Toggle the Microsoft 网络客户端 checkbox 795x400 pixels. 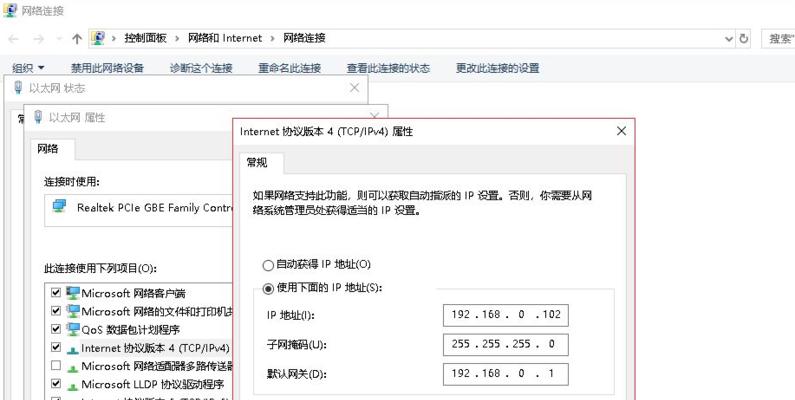coord(56,293)
